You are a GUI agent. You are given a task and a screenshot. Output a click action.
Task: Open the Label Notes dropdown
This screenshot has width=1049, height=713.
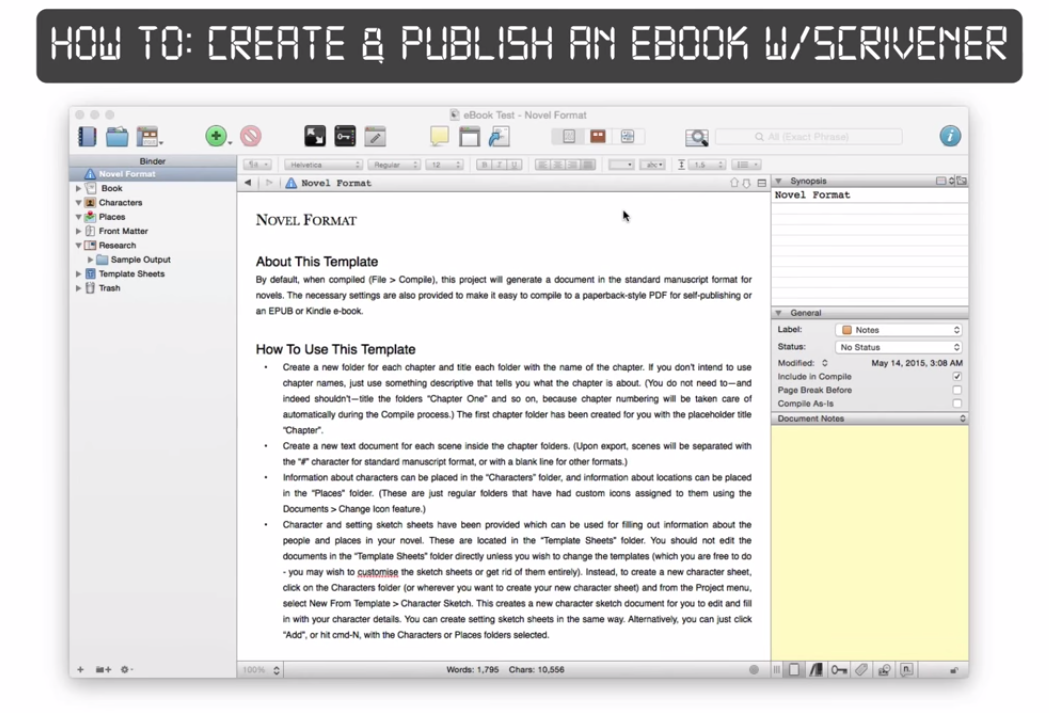point(899,330)
